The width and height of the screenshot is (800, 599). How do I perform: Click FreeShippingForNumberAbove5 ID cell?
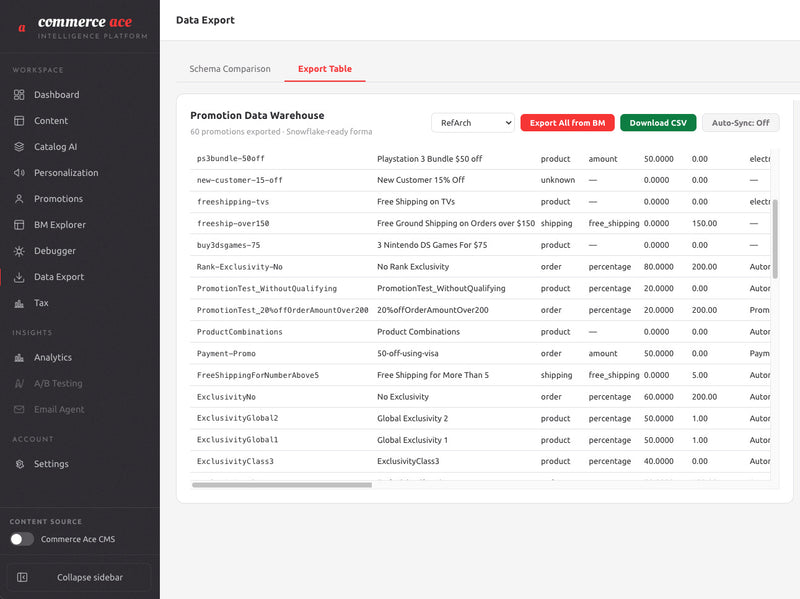258,375
